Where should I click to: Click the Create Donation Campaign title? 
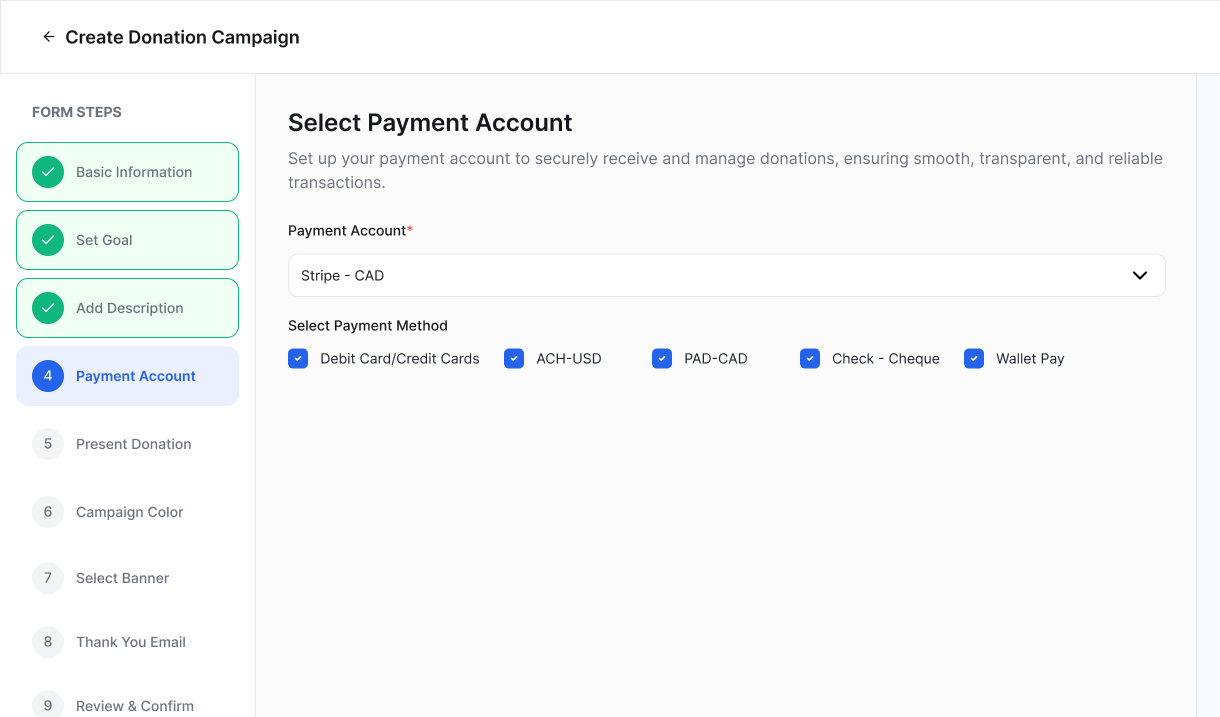tap(182, 37)
